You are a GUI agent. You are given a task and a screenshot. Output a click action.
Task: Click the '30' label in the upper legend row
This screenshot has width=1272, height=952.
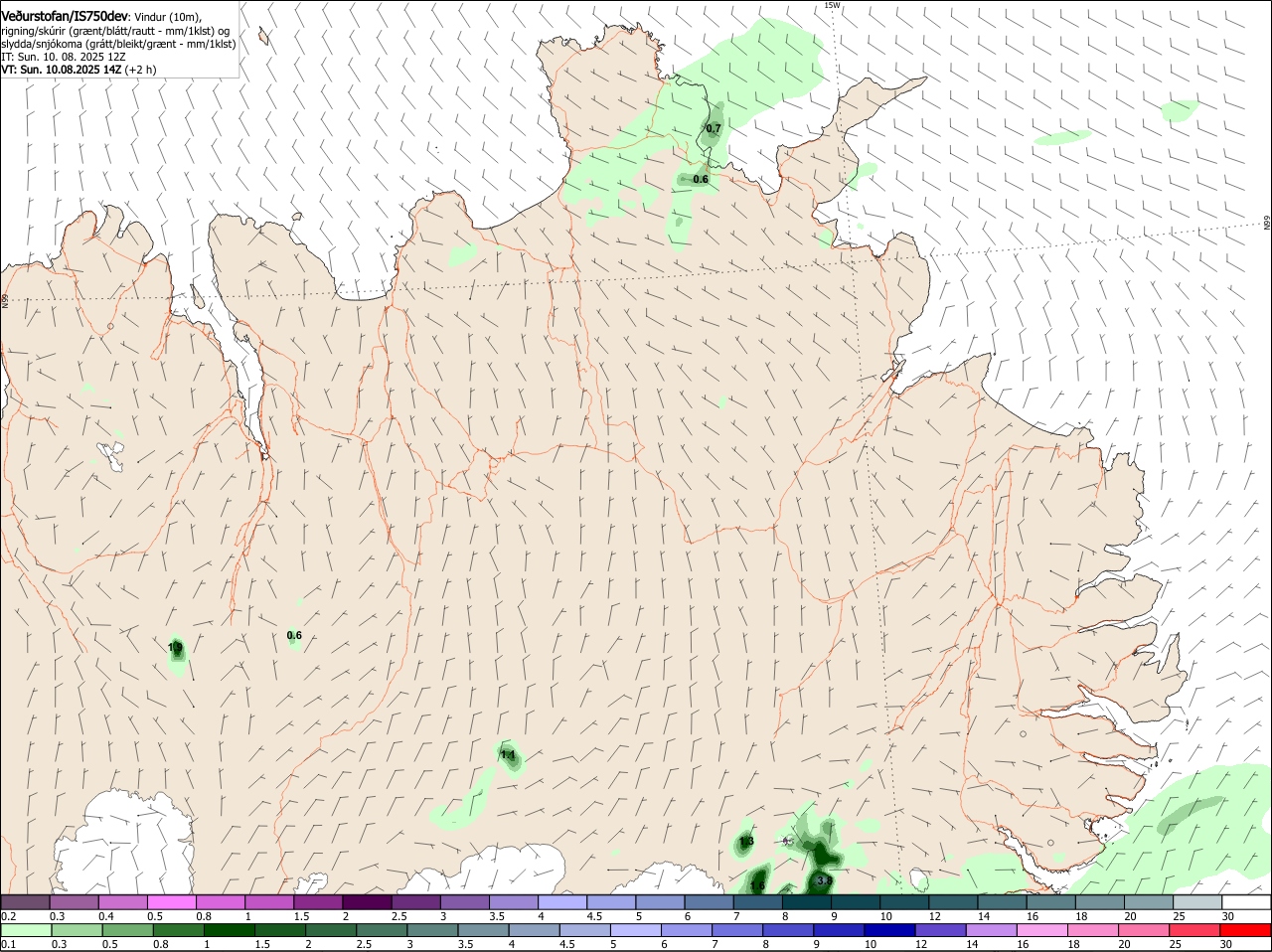pyautogui.click(x=1228, y=916)
